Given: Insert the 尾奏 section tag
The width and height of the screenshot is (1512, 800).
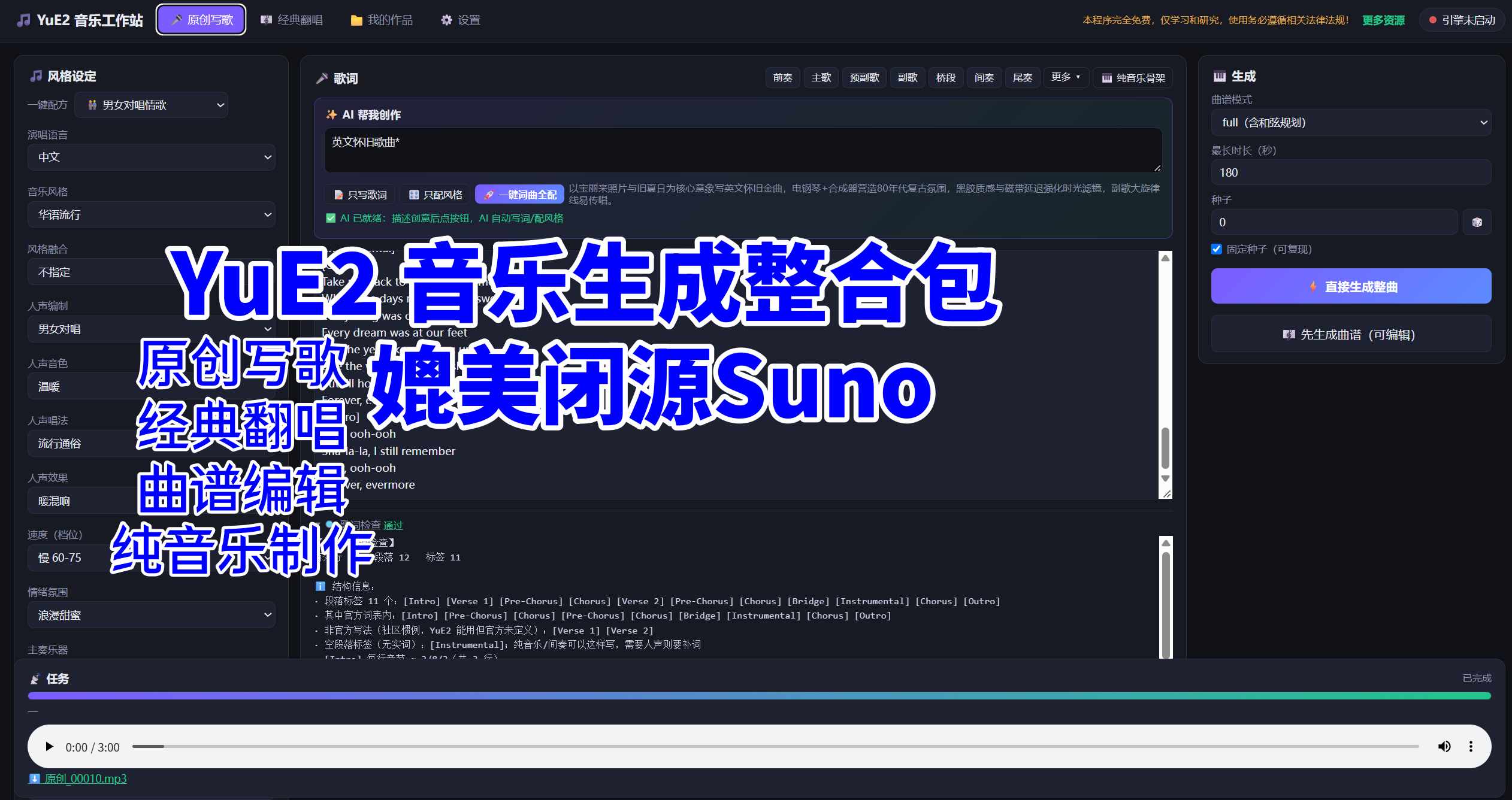Looking at the screenshot, I should [1022, 77].
